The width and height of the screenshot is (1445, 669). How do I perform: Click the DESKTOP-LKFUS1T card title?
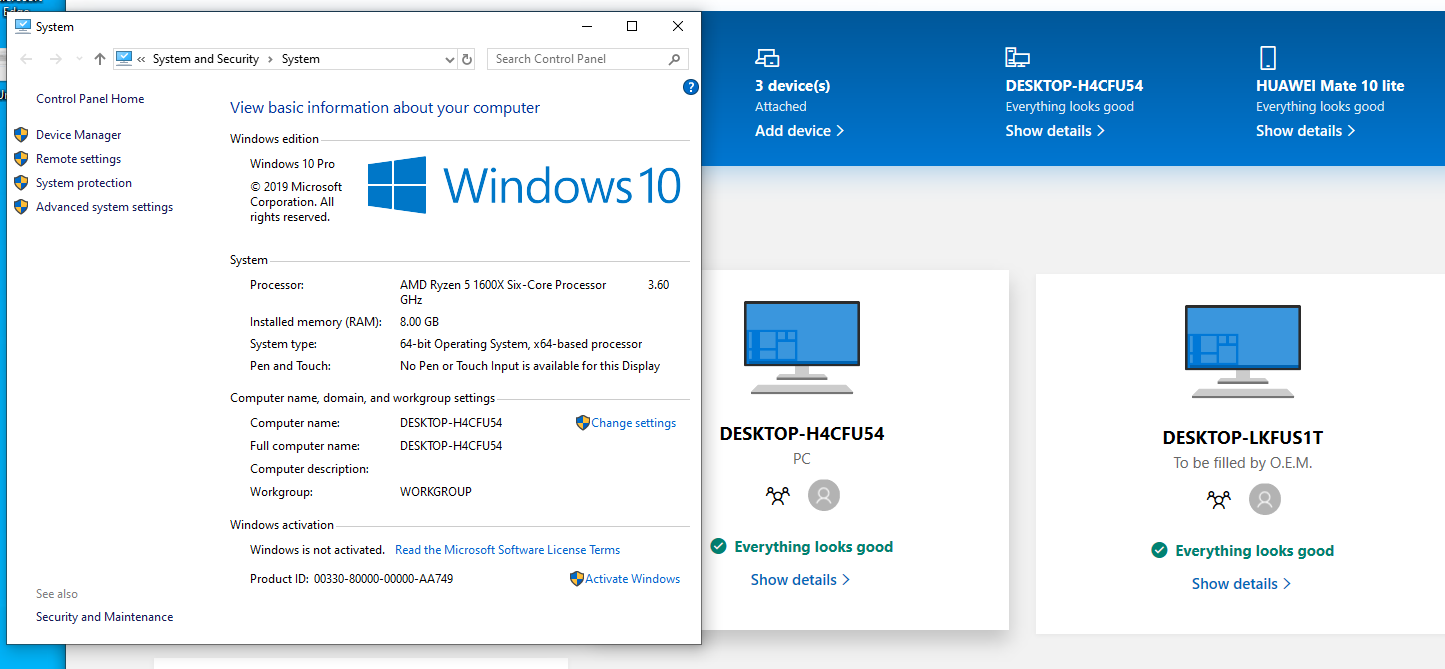1242,438
